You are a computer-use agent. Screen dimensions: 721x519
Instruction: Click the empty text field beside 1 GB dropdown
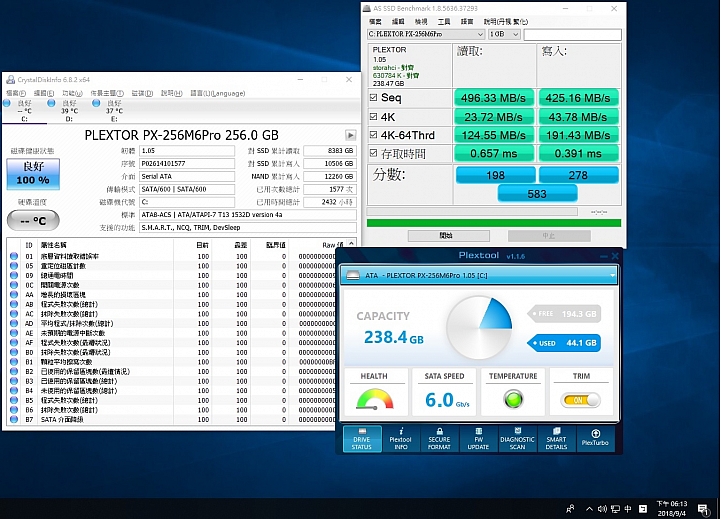click(x=572, y=34)
